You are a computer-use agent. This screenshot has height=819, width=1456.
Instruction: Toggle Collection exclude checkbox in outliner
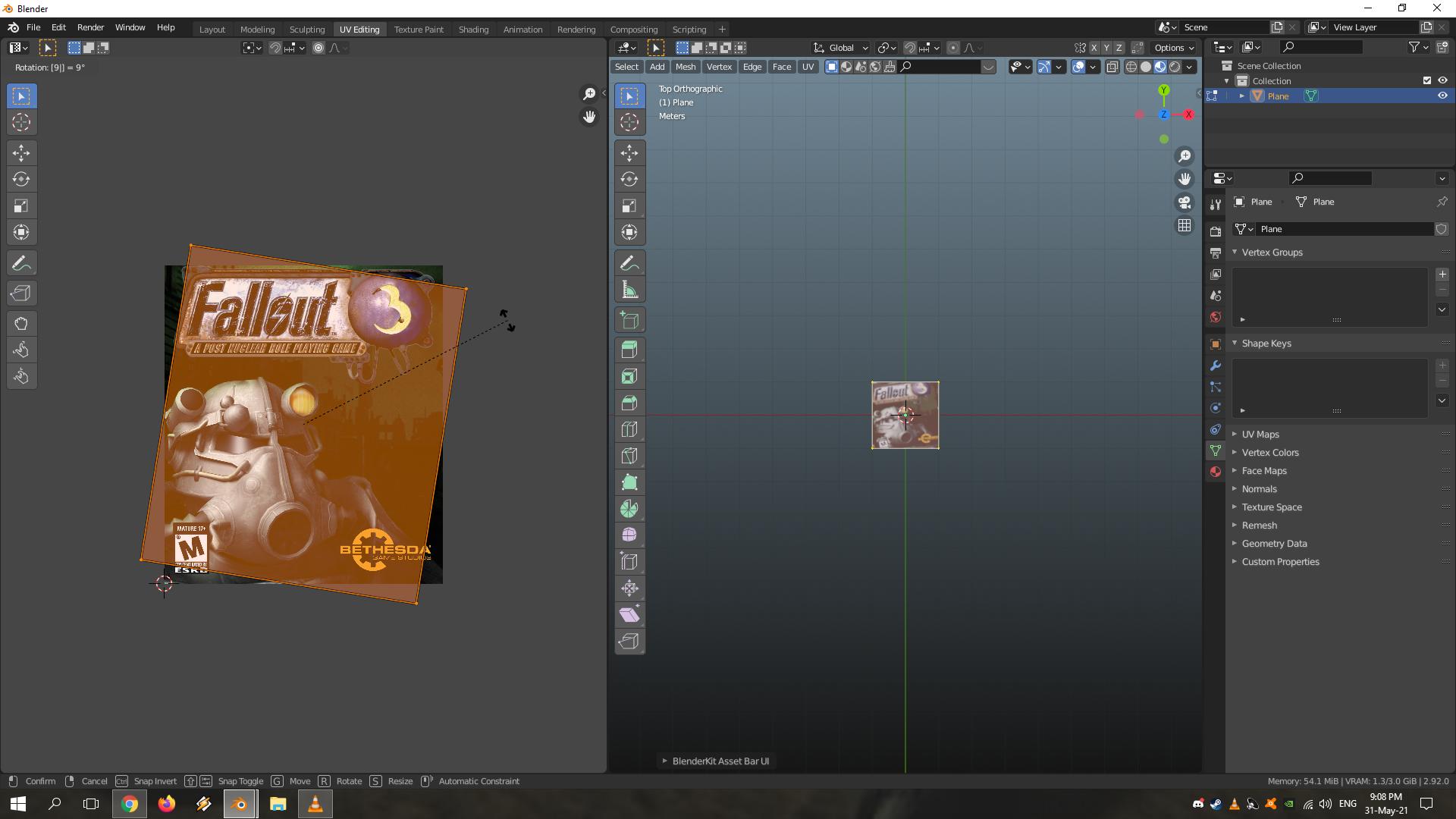(1427, 80)
